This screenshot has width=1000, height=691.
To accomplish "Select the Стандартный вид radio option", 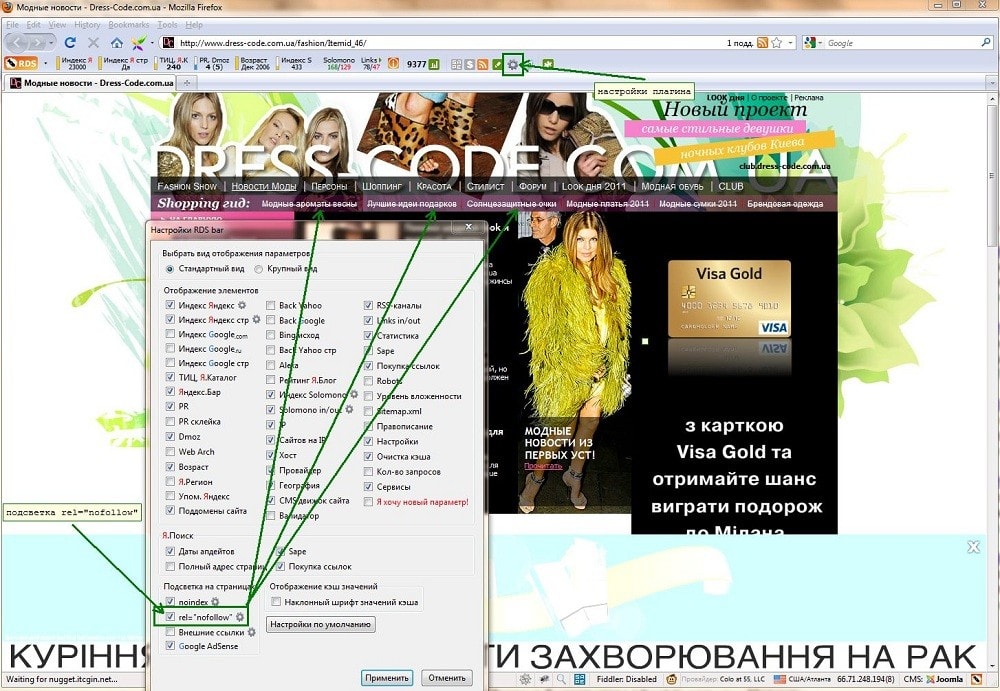I will (170, 269).
